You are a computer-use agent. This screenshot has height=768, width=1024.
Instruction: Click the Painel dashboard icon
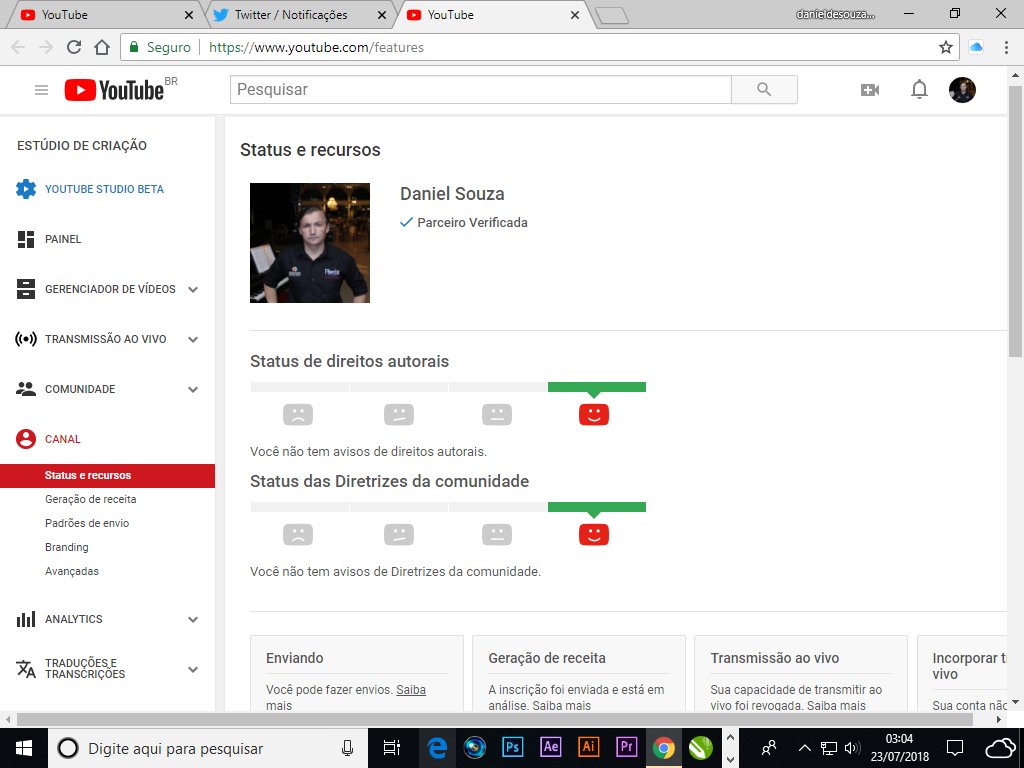[x=26, y=239]
